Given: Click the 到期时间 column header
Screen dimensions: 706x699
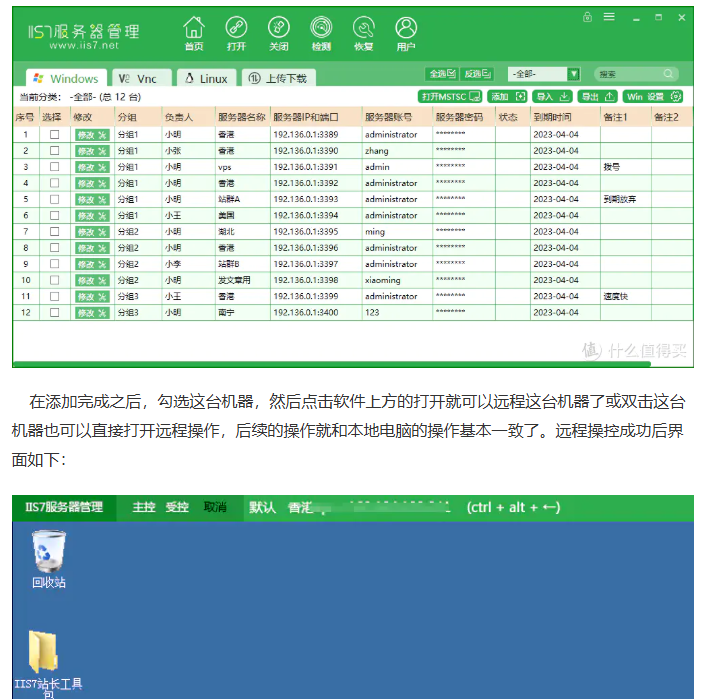Looking at the screenshot, I should (565, 117).
